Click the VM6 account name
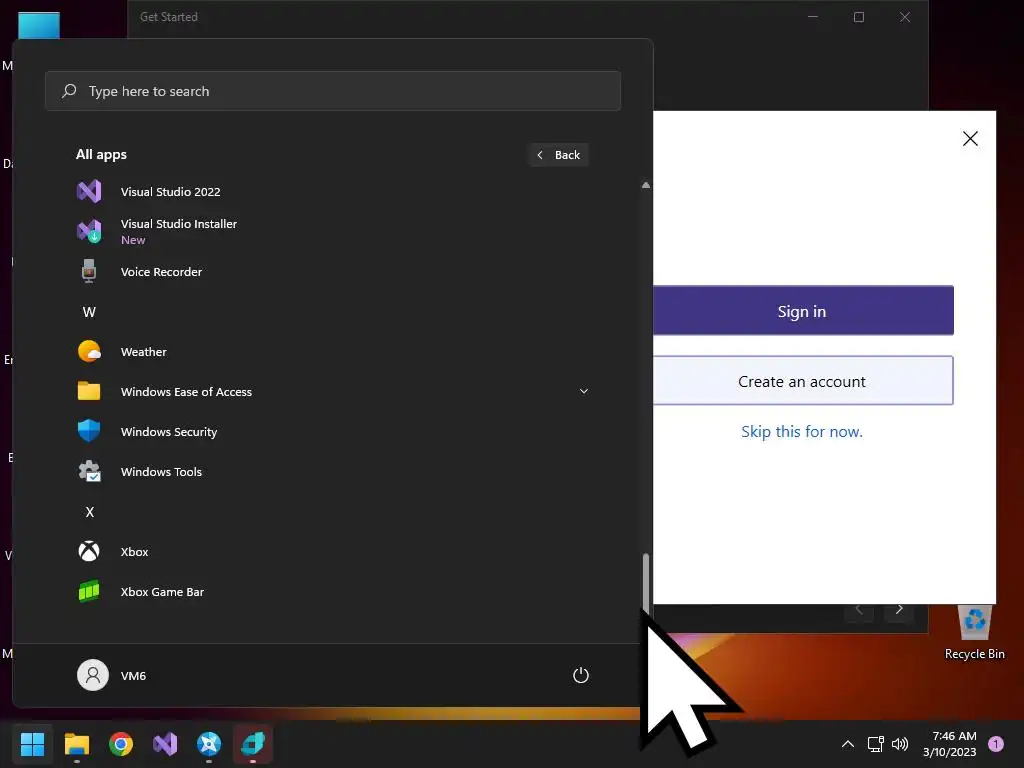This screenshot has height=768, width=1024. pyautogui.click(x=133, y=676)
